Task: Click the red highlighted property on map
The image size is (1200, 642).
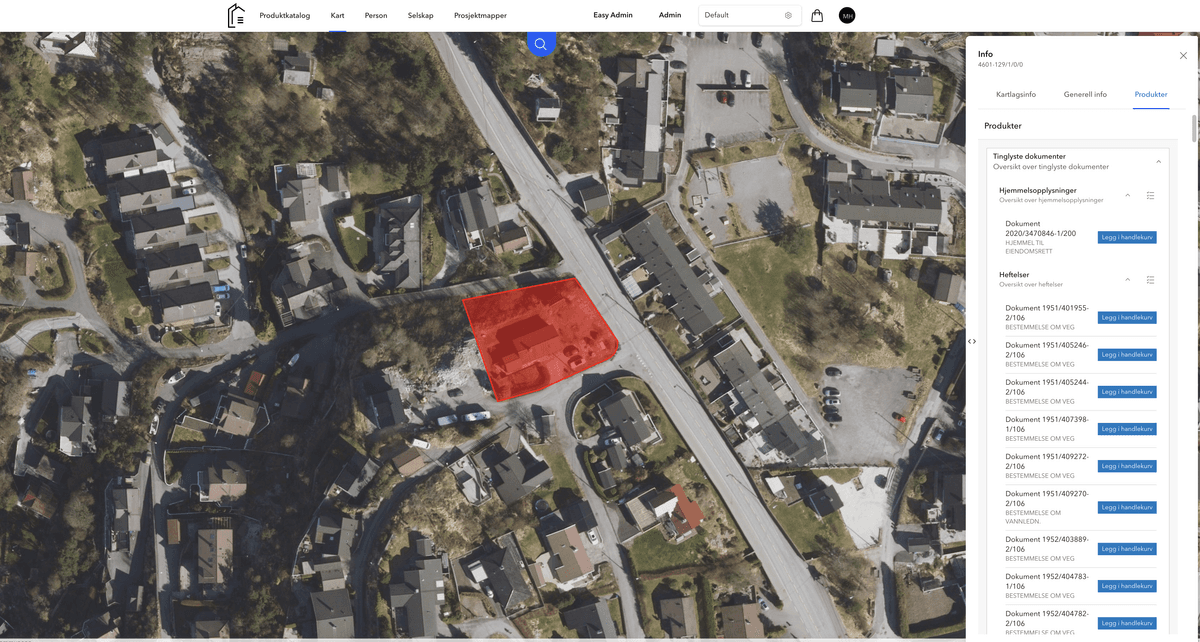Action: [540, 338]
